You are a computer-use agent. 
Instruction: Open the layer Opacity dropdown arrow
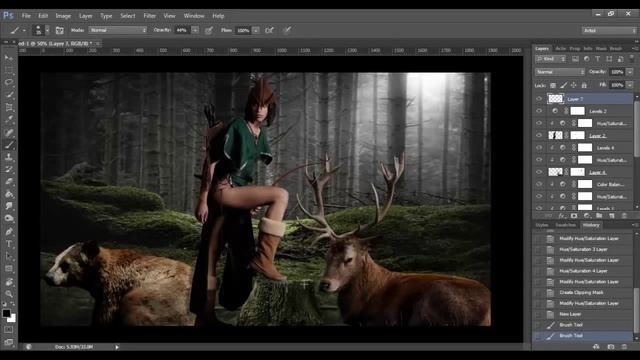pyautogui.click(x=630, y=72)
